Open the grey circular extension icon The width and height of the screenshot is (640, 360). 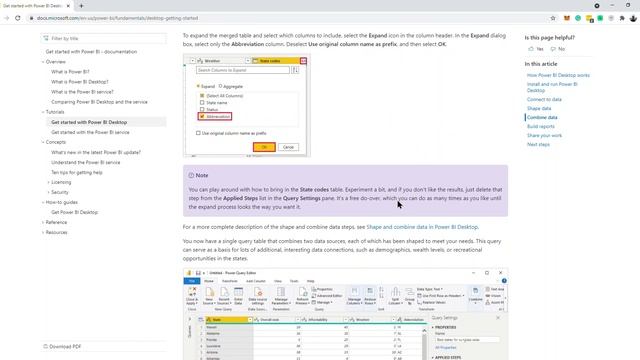tap(611, 18)
